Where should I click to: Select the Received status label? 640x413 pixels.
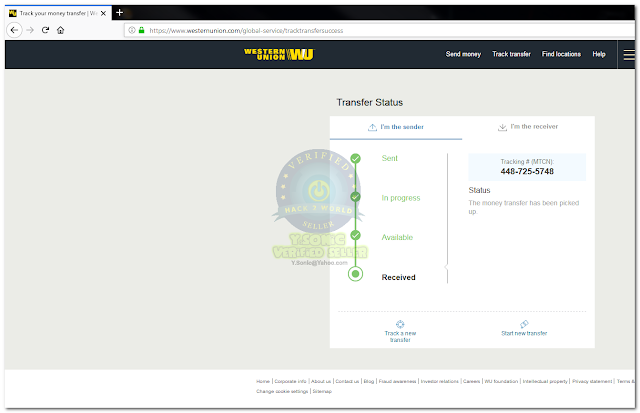(398, 278)
